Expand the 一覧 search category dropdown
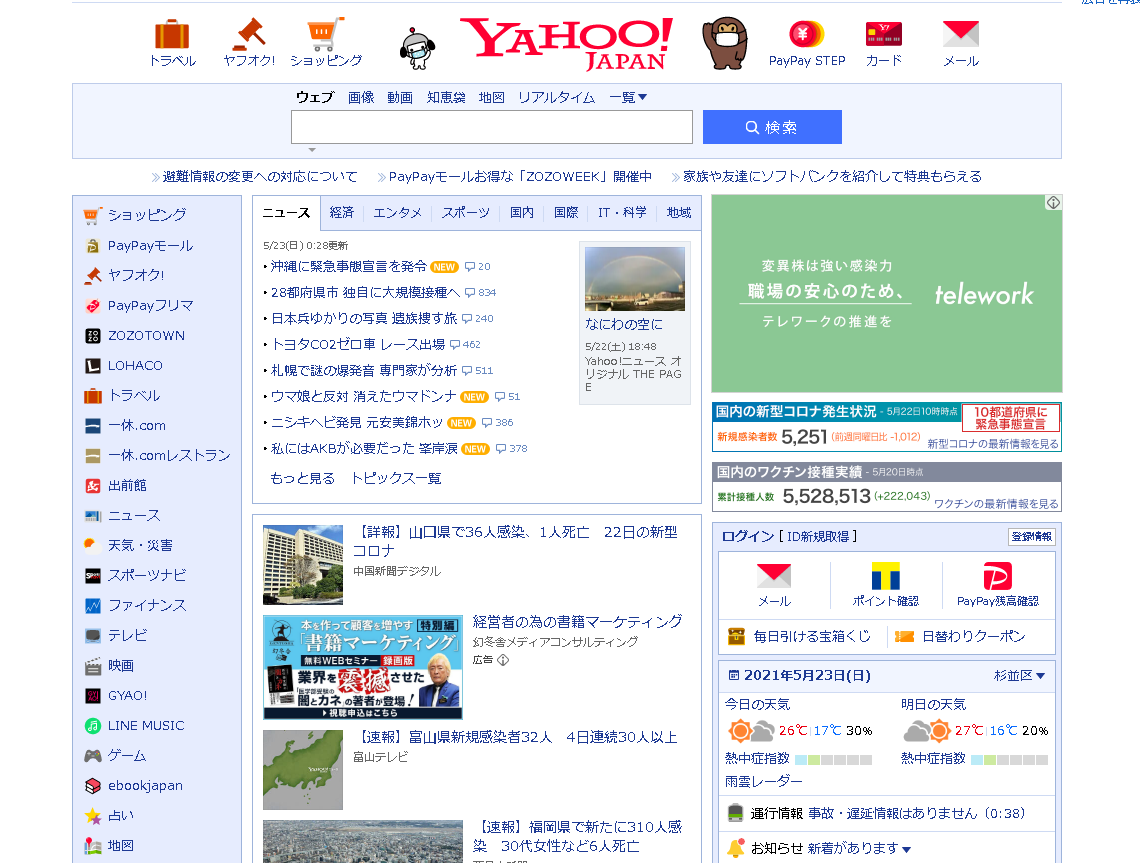This screenshot has height=863, width=1140. (628, 97)
